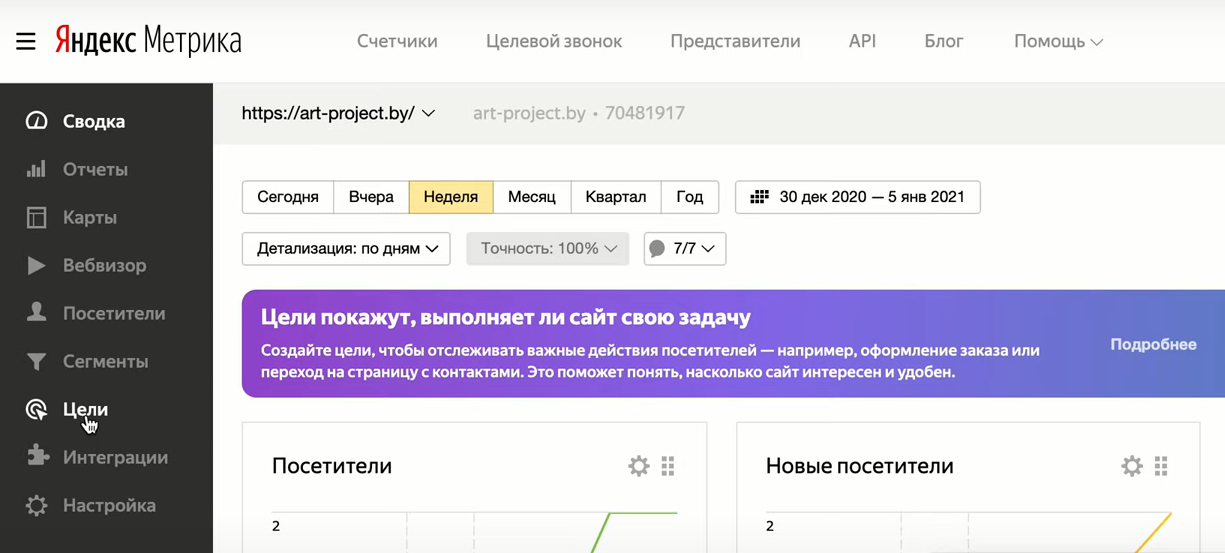The width and height of the screenshot is (1225, 553).
Task: Open the Интеграции puzzle icon
Action: (37, 457)
